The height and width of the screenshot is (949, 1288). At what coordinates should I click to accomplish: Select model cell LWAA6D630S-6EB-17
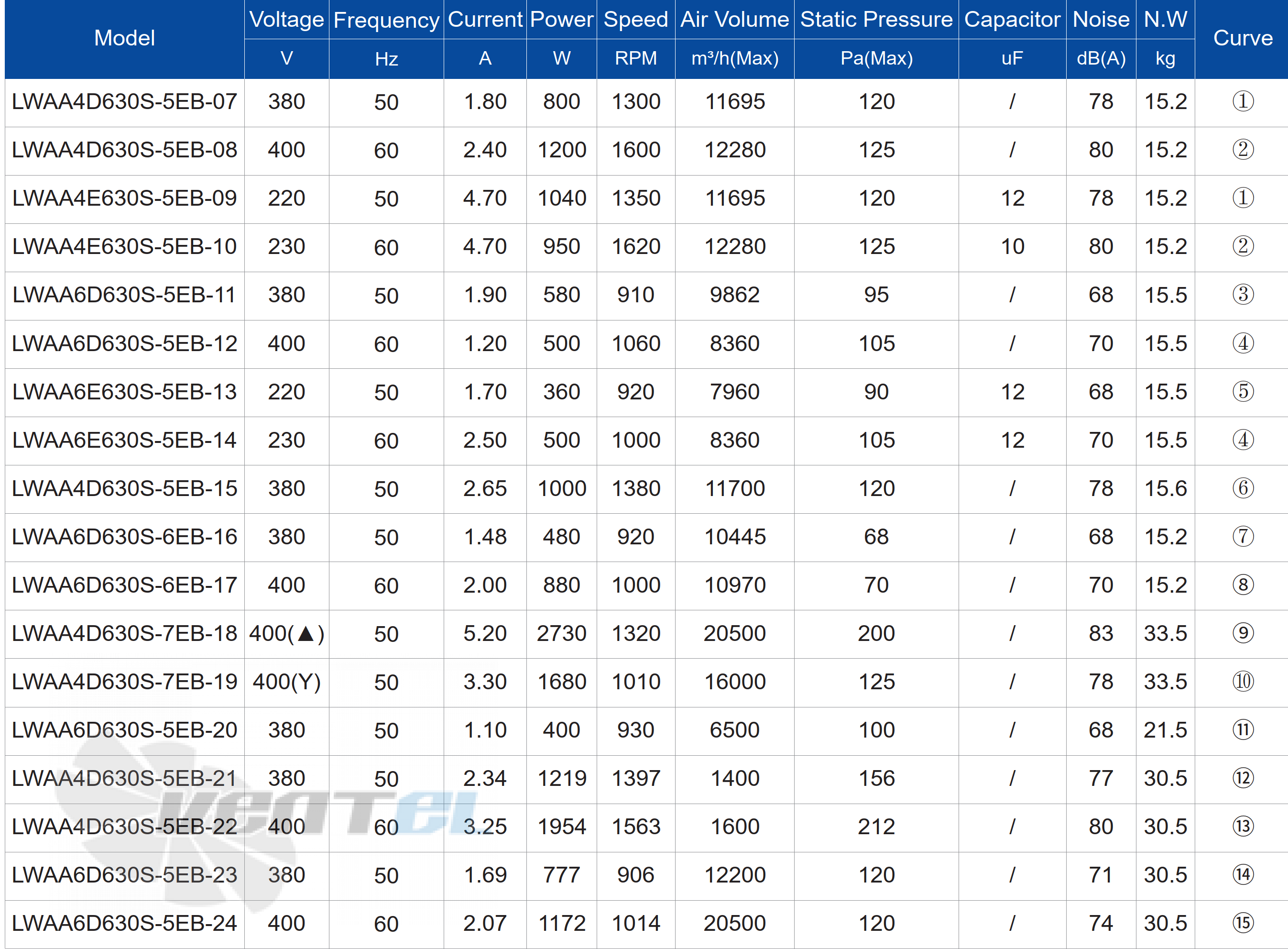pos(125,585)
